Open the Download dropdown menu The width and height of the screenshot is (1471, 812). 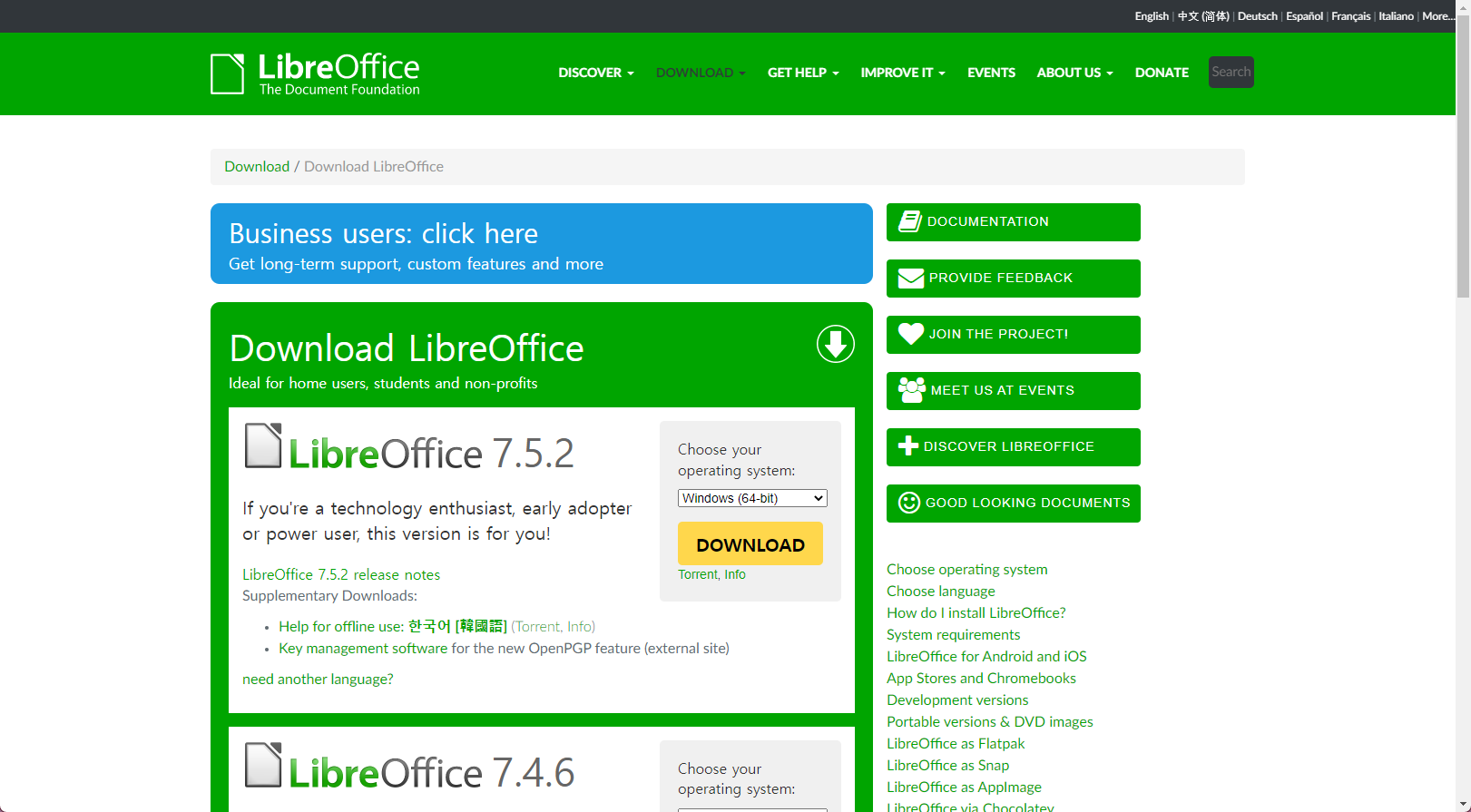(x=701, y=73)
